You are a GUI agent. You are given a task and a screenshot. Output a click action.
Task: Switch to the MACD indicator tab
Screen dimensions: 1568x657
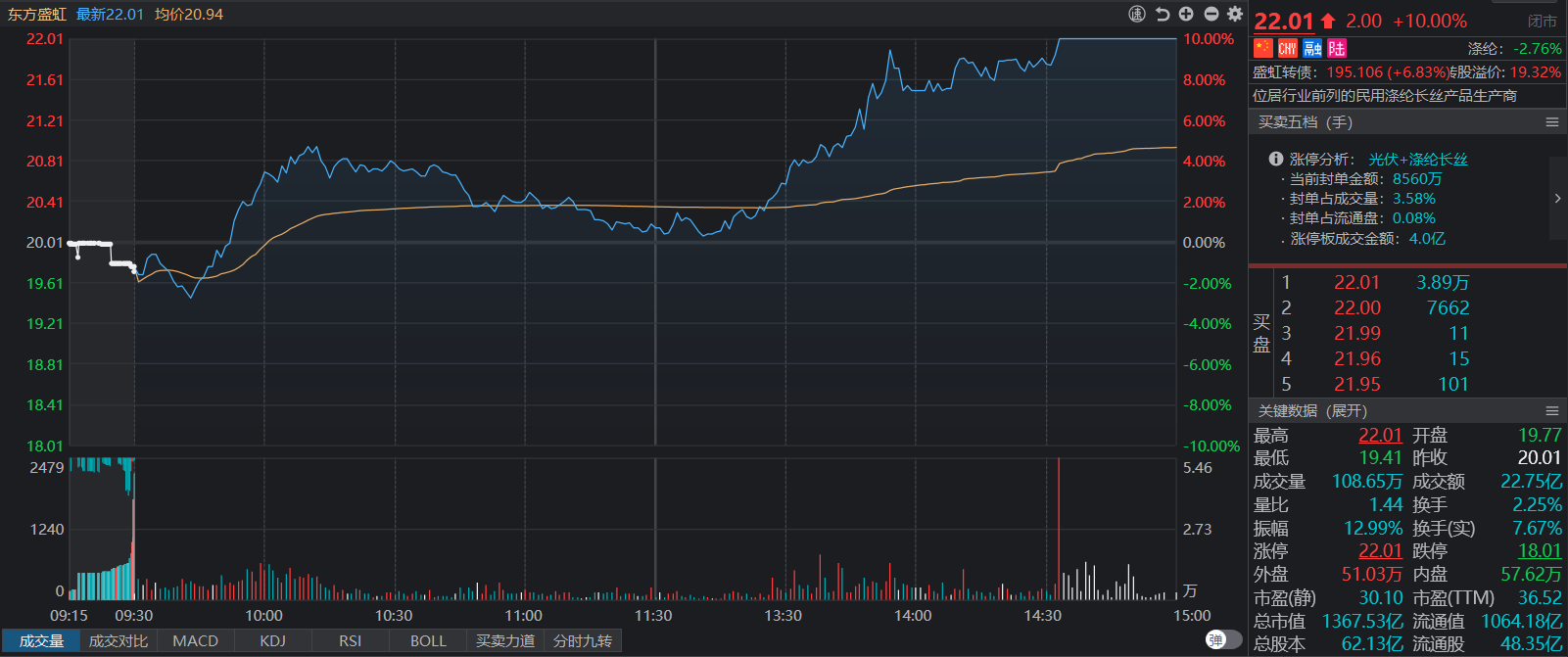(195, 641)
